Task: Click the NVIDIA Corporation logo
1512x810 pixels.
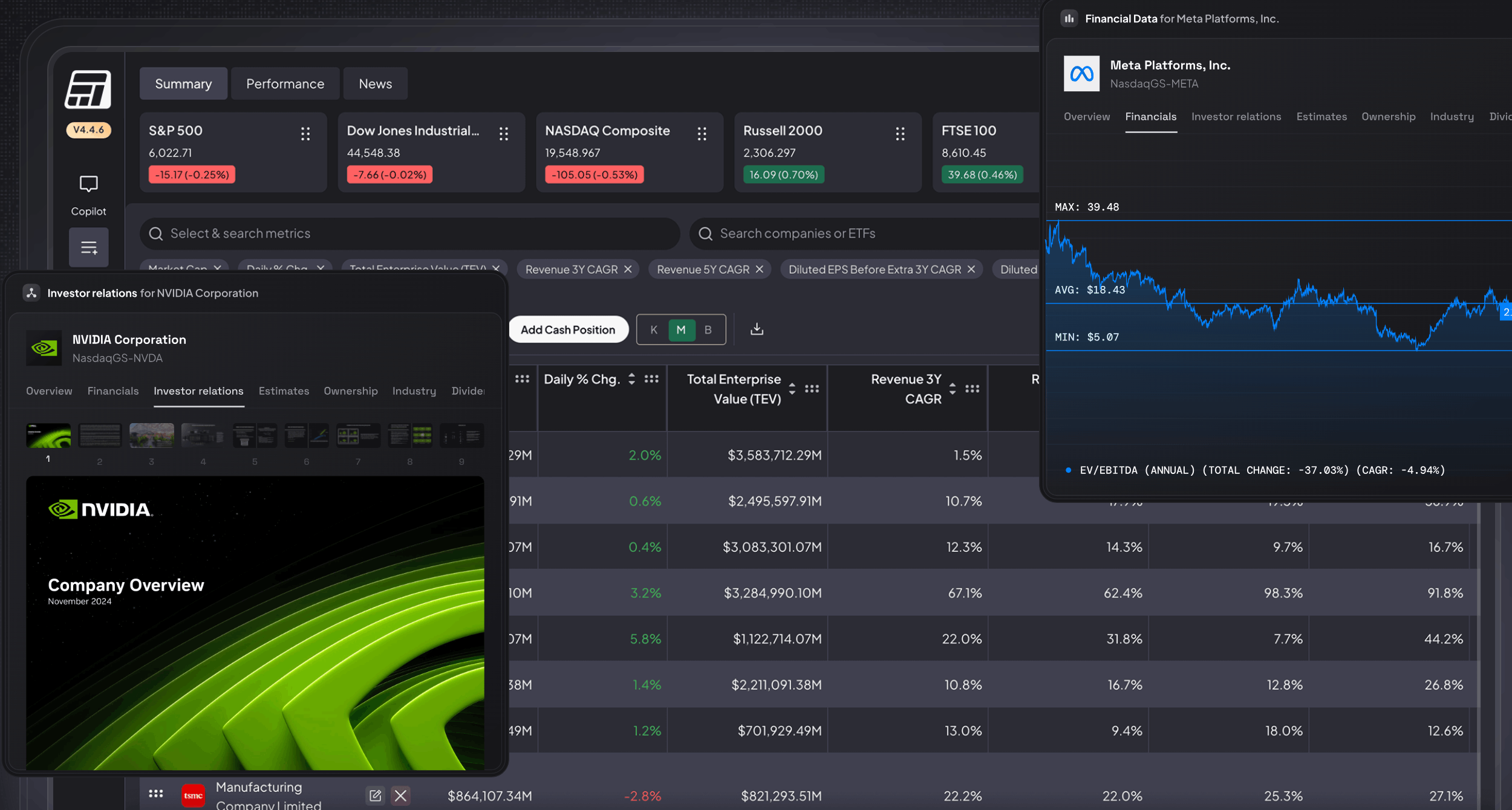Action: pyautogui.click(x=44, y=348)
